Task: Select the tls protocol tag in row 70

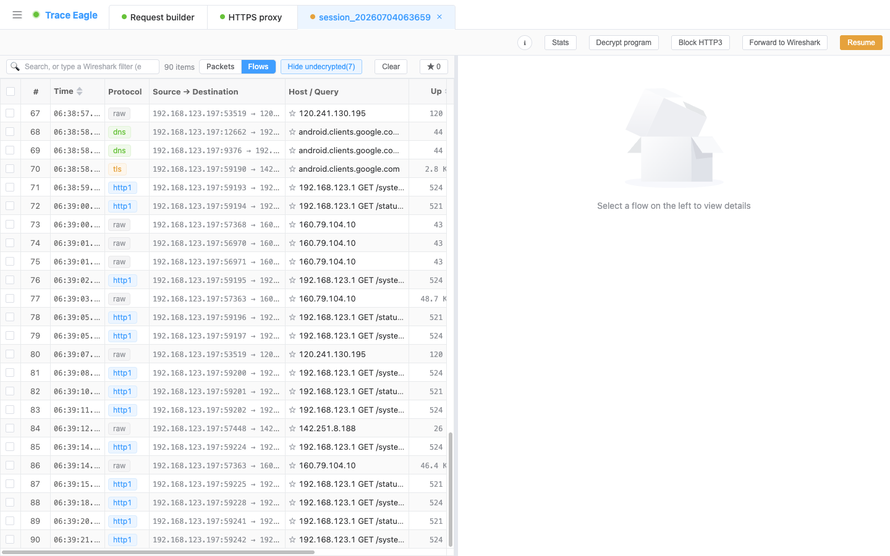Action: [117, 169]
